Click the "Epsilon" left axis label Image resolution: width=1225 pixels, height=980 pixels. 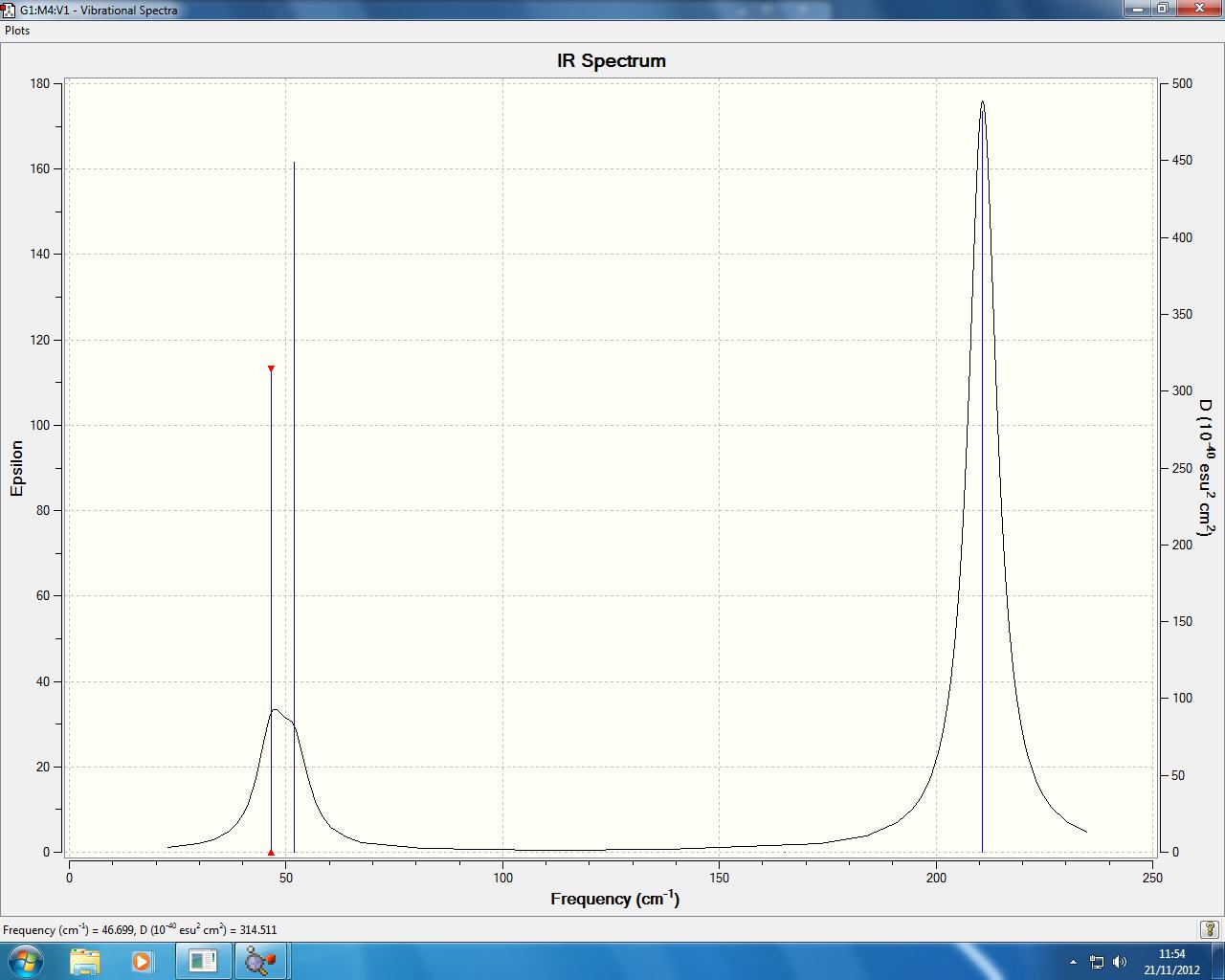coord(16,468)
